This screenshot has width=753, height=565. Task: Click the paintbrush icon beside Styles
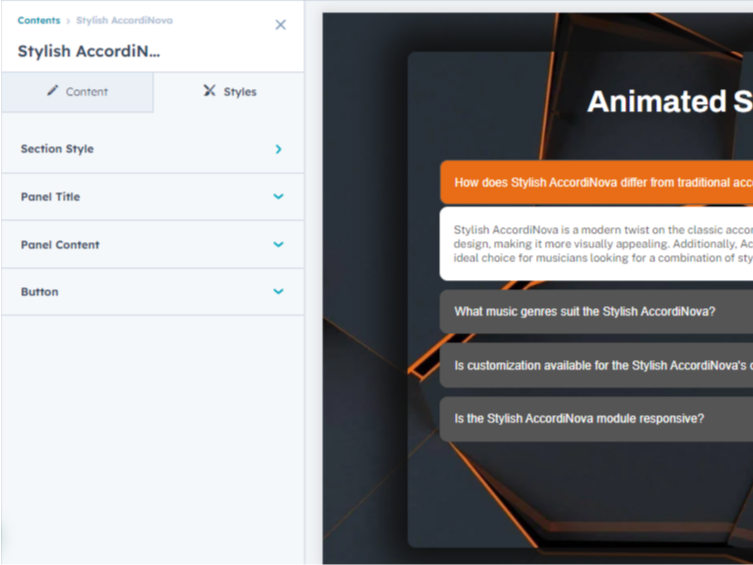click(x=209, y=91)
